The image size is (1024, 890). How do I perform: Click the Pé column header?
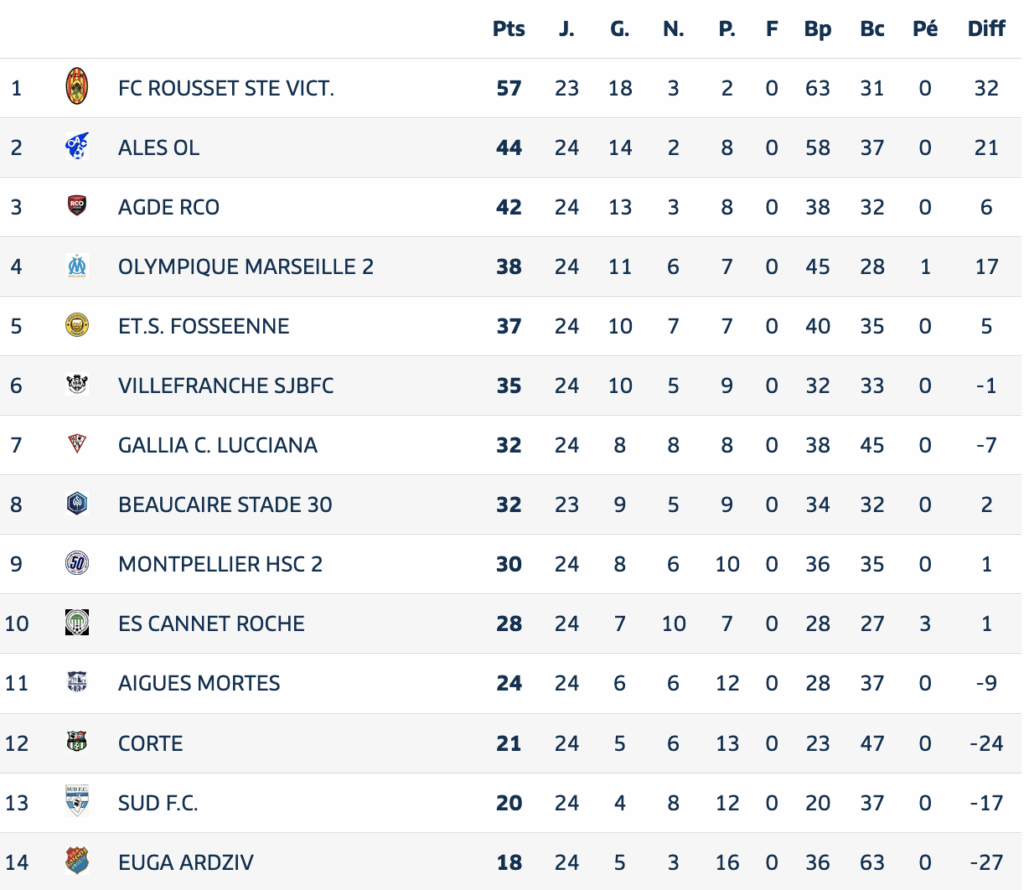pyautogui.click(x=925, y=29)
